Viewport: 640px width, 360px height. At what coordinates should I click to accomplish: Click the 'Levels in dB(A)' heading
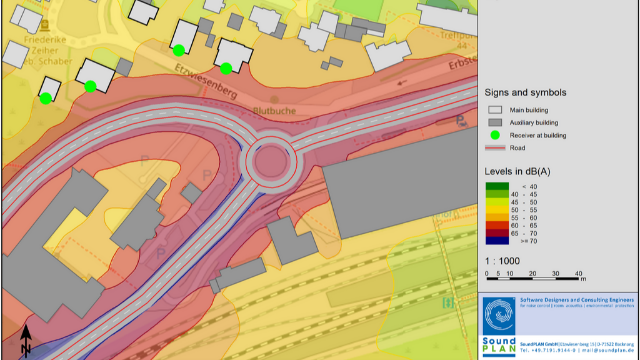(517, 171)
